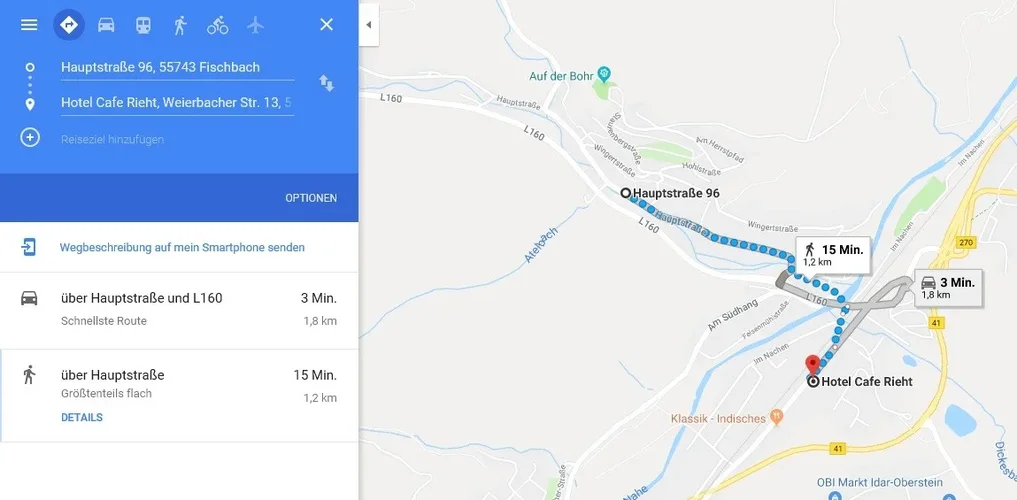Add a destination with plus icon
Image resolution: width=1017 pixels, height=500 pixels.
click(x=30, y=138)
